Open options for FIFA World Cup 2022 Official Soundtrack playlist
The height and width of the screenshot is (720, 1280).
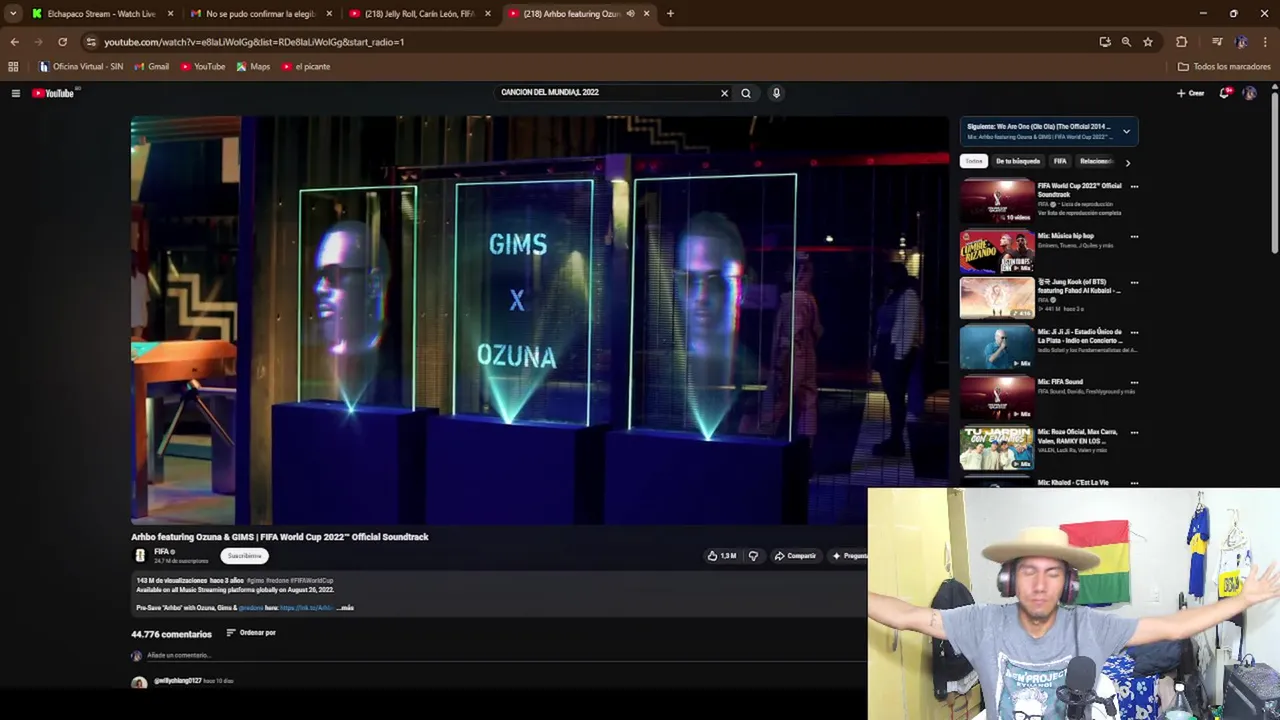coord(1134,187)
